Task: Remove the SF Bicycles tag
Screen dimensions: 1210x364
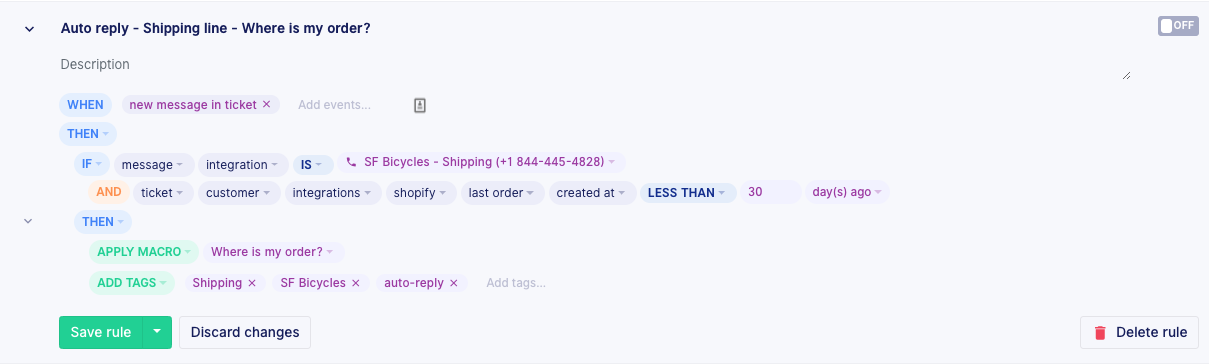Action: [x=355, y=283]
